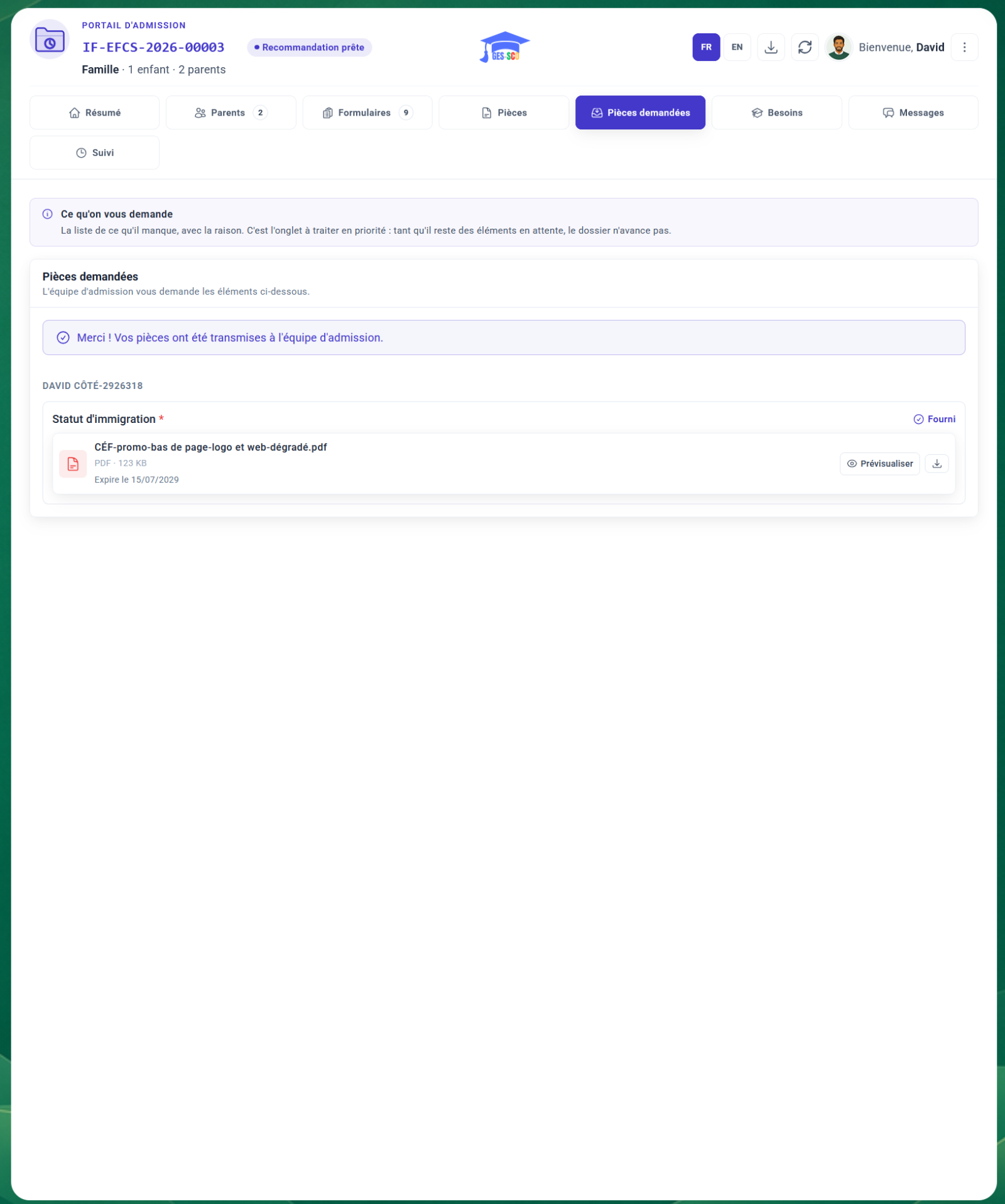Preview the immigration status document
The width and height of the screenshot is (1005, 1204).
879,464
